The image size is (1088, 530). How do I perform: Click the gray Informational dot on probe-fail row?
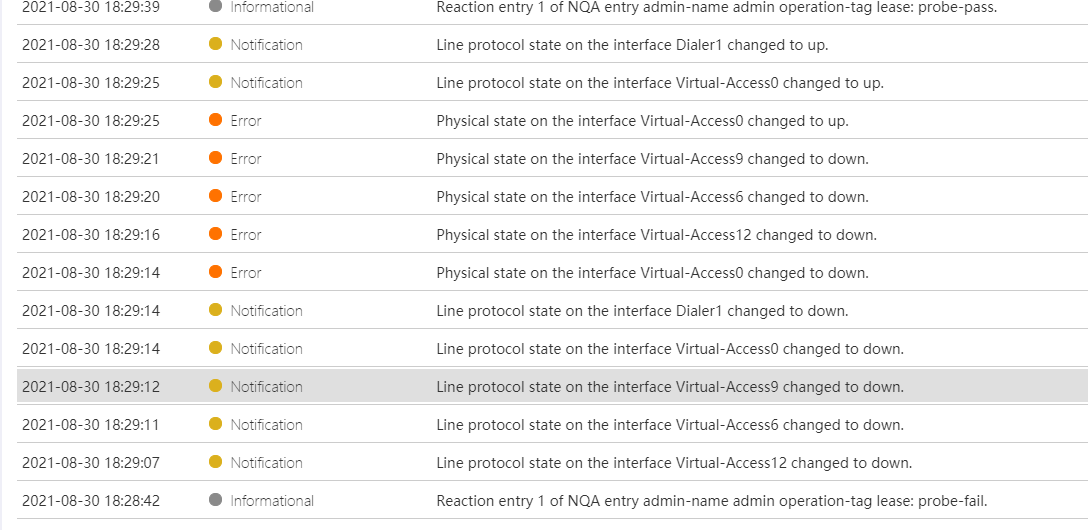(215, 500)
